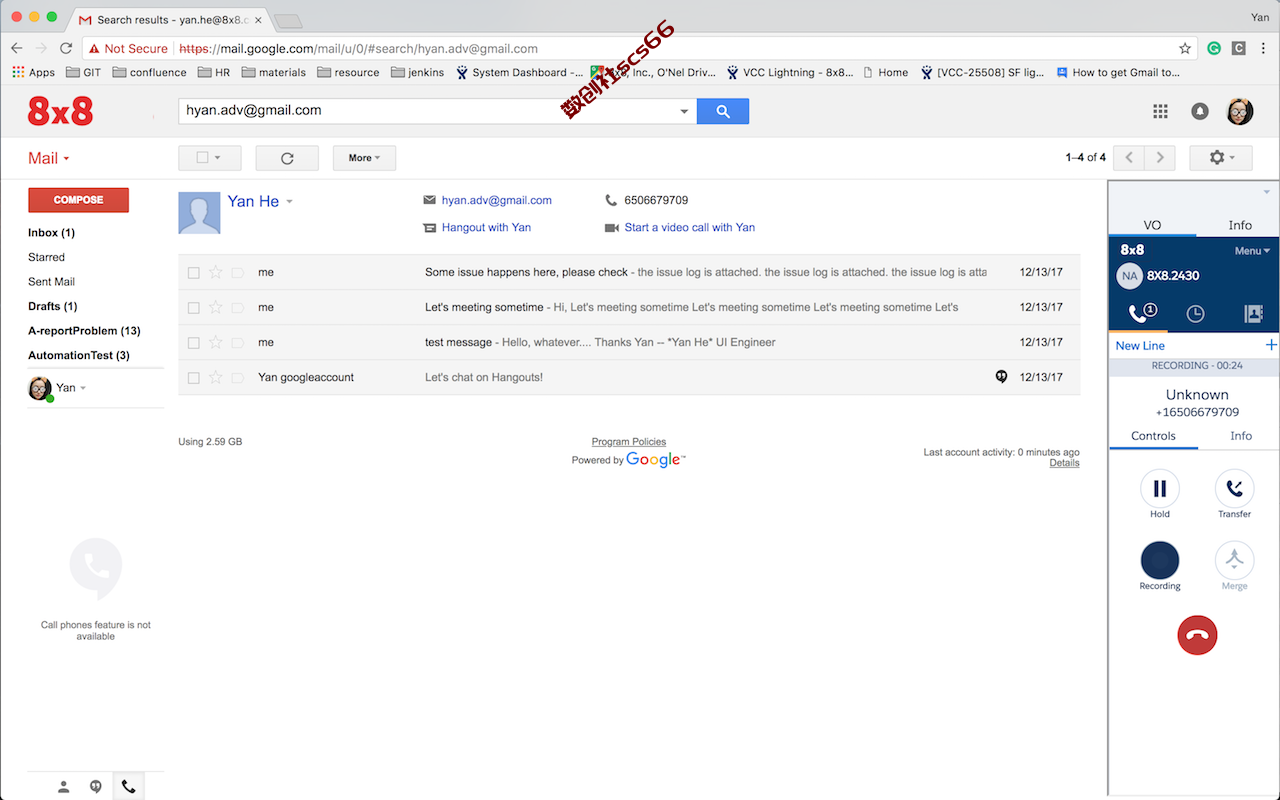Go to older results arrow
Image resolution: width=1280 pixels, height=800 pixels.
tap(1160, 158)
